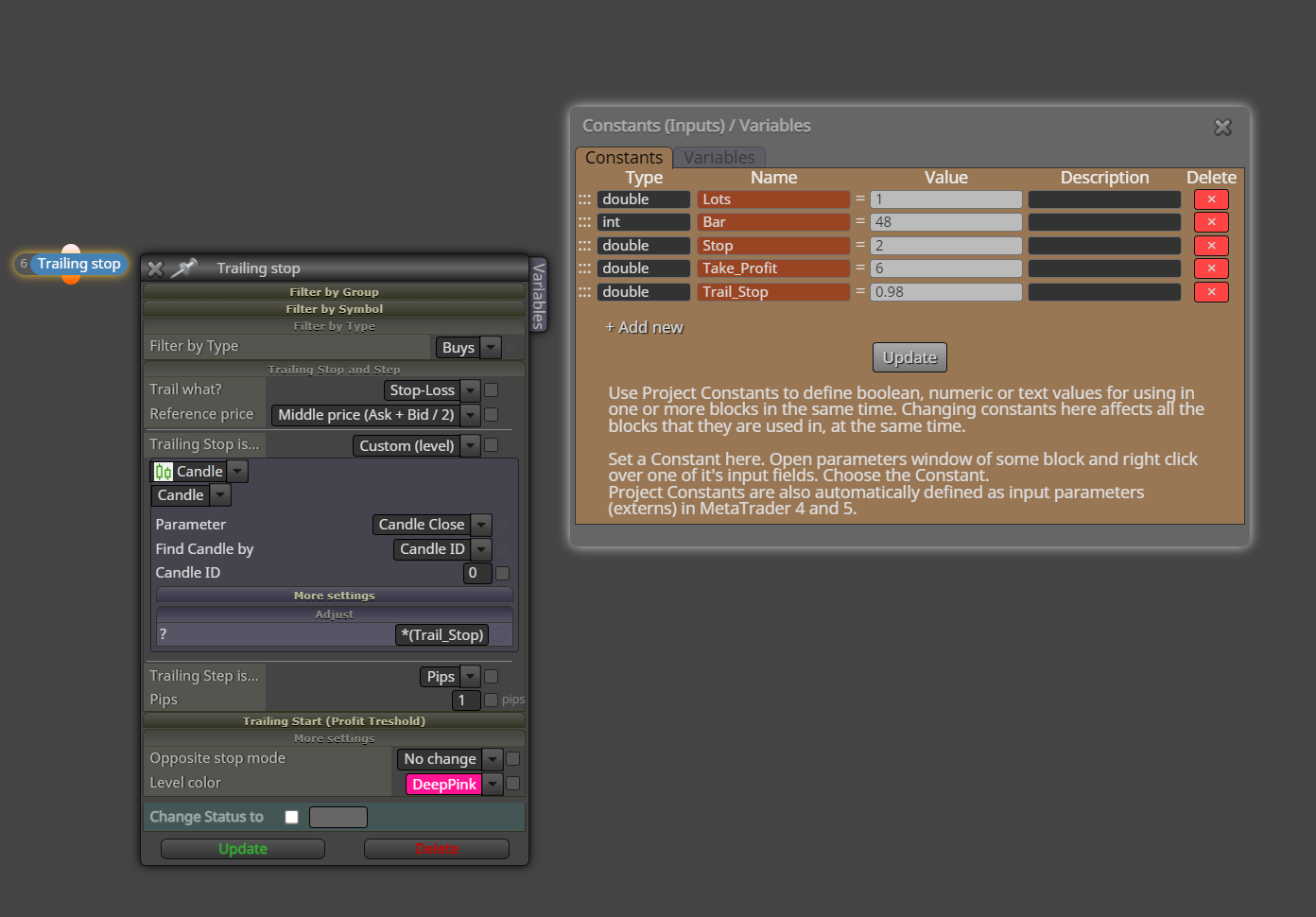
Task: Open the Custom (level) dropdown
Action: (x=416, y=445)
